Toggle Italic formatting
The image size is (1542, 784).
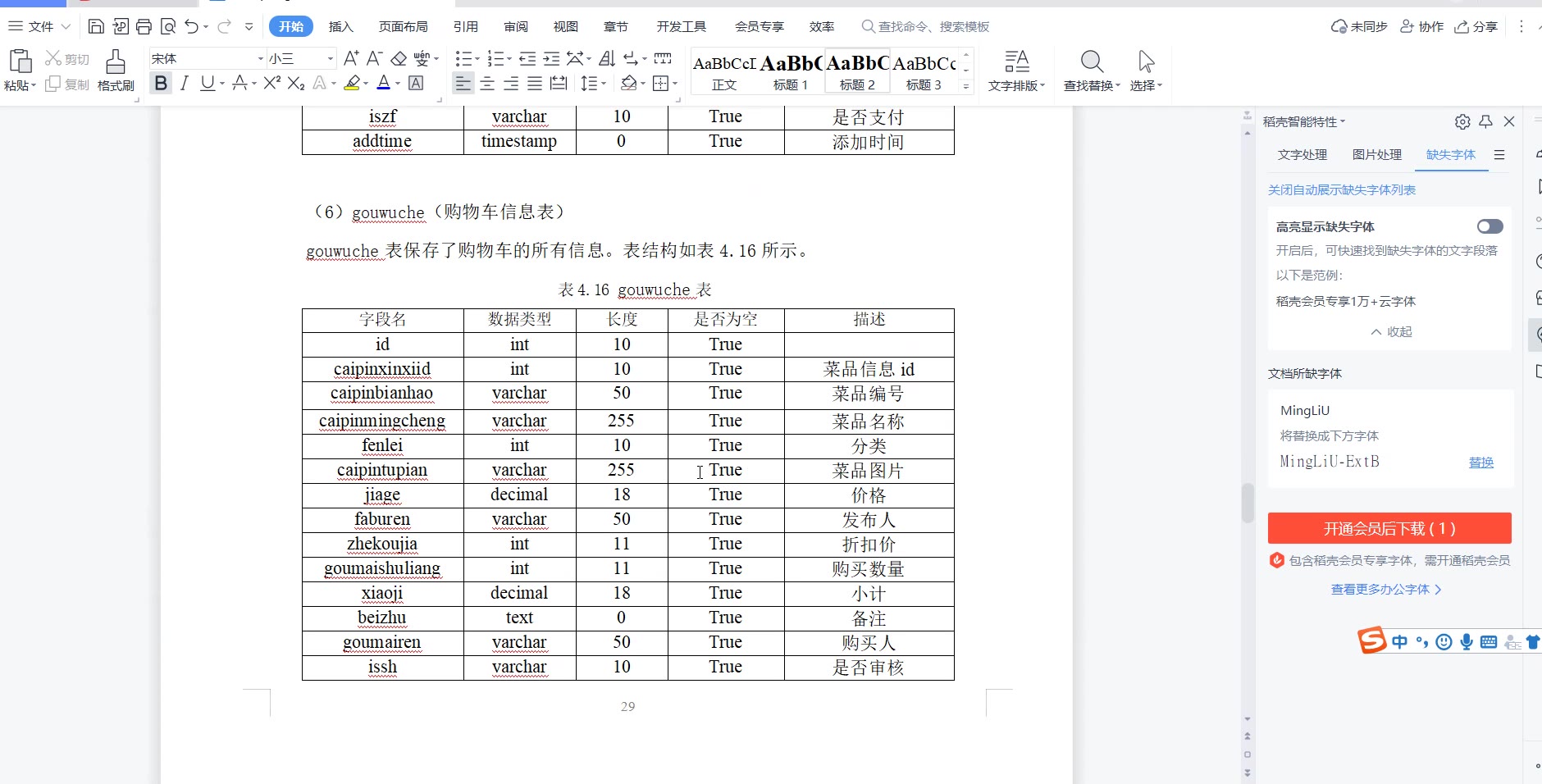[185, 83]
